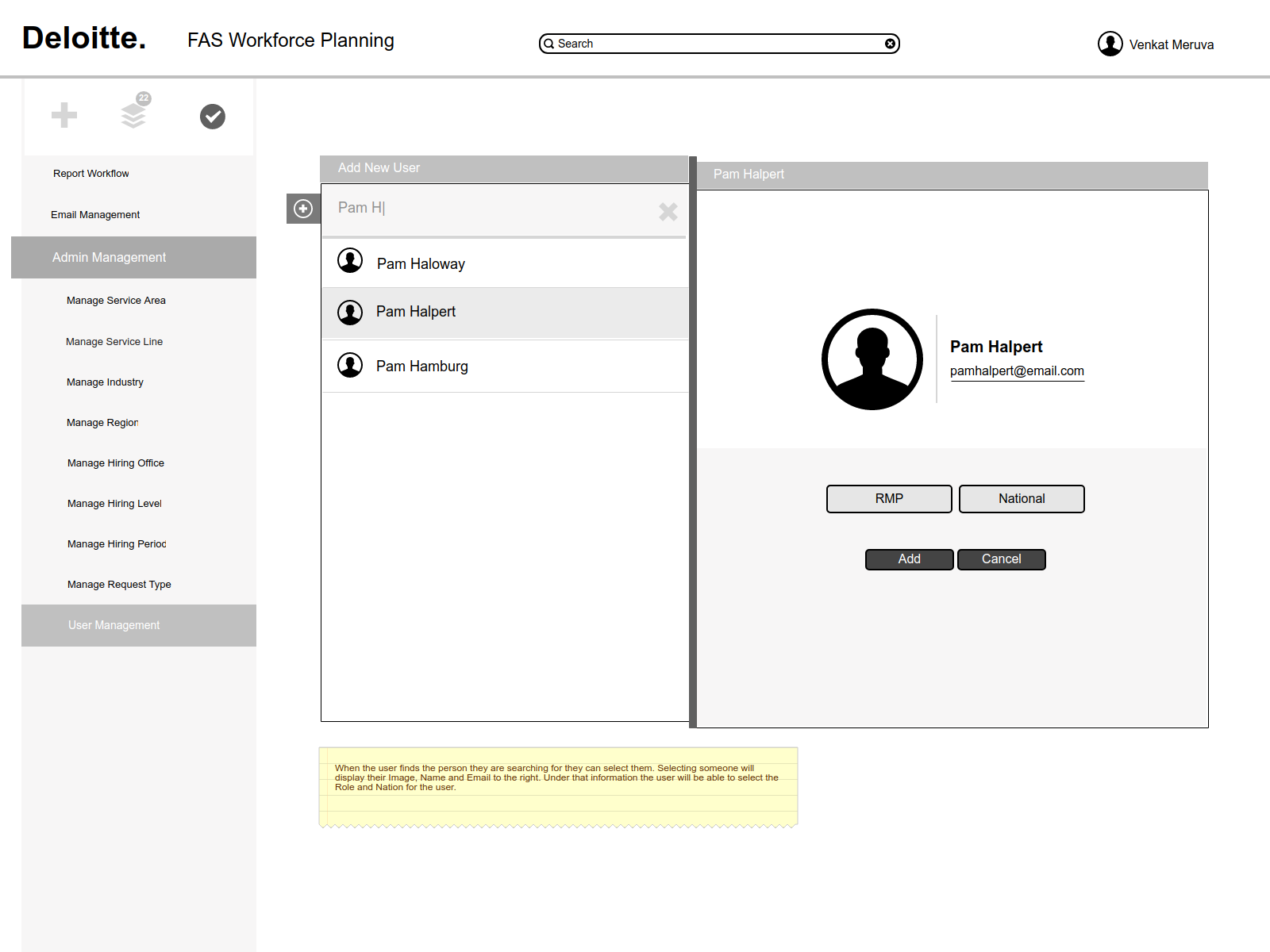Click avatar icon beside Pam Haloway

click(x=350, y=260)
